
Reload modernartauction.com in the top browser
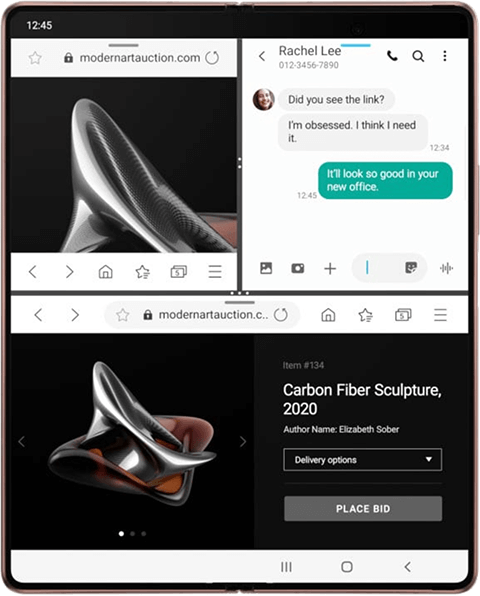point(212,58)
